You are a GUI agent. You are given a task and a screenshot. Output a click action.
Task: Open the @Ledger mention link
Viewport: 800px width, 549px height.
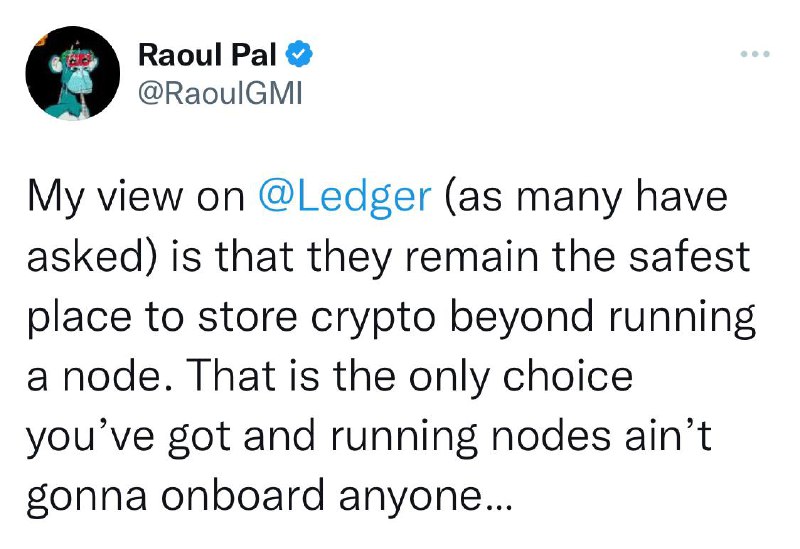tap(345, 197)
